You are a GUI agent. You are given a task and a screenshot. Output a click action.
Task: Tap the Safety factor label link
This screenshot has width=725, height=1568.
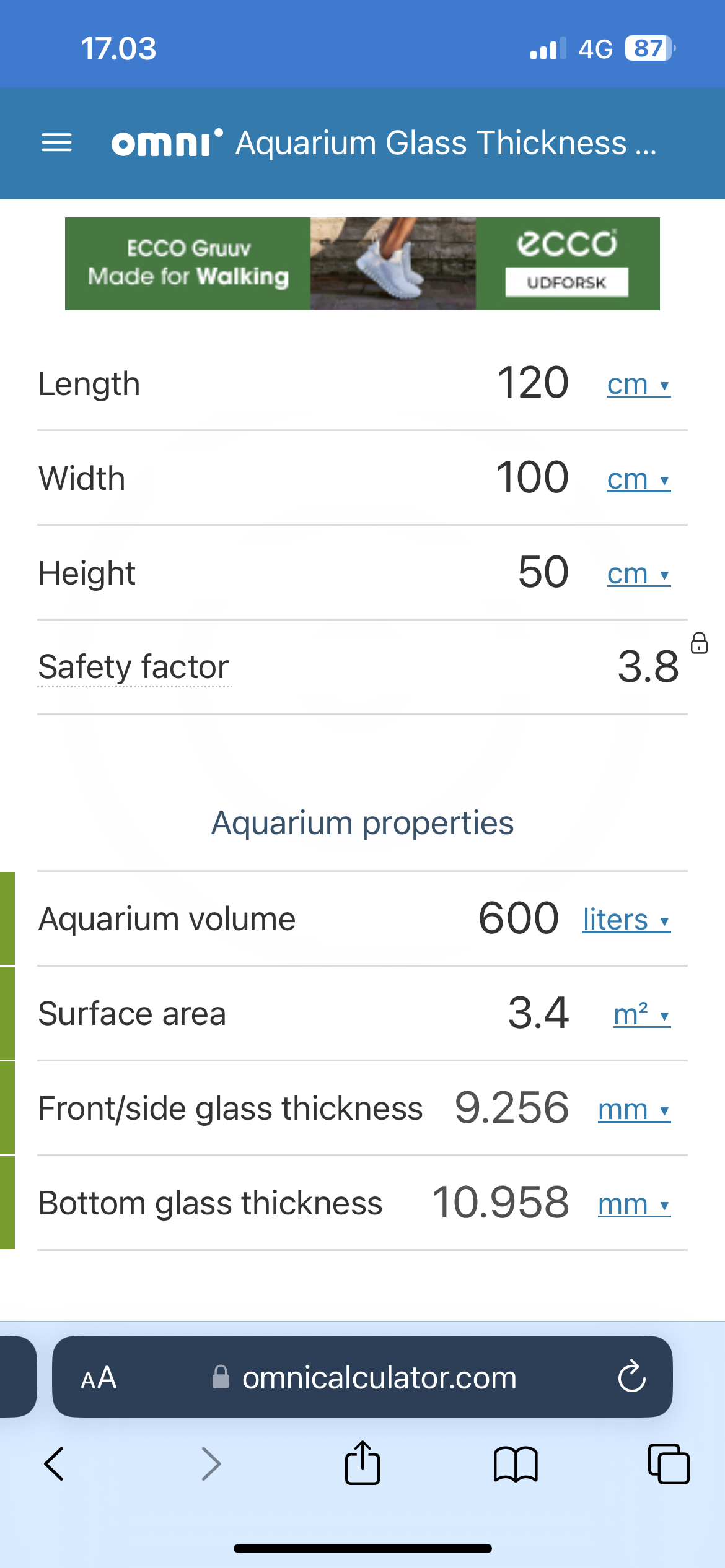pos(134,668)
